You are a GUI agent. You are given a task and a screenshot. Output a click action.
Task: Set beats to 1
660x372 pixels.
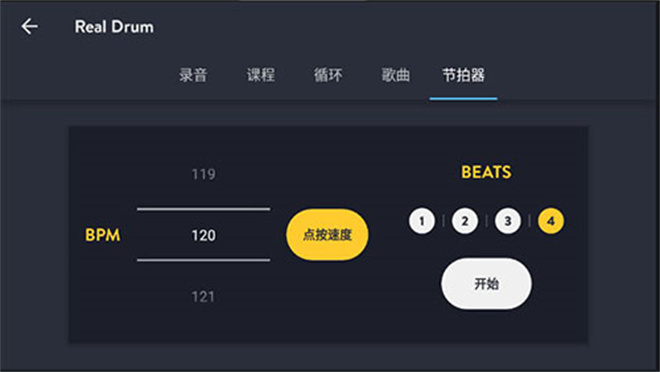click(x=422, y=221)
